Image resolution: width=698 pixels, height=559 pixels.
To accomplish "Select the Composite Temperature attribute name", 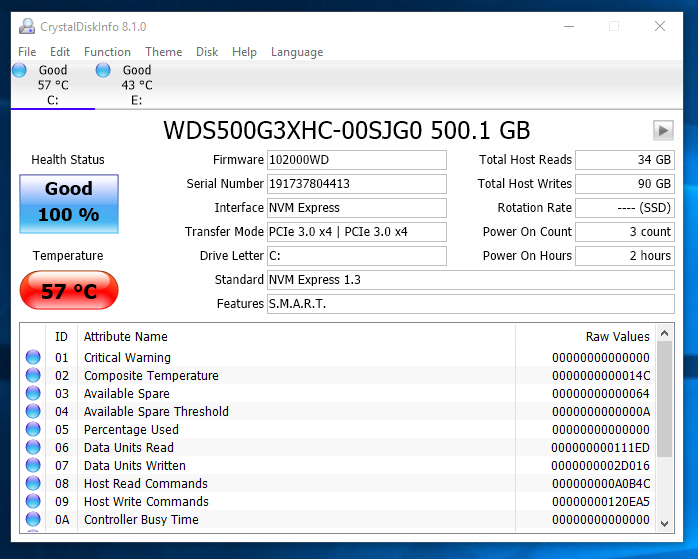I will coord(151,376).
